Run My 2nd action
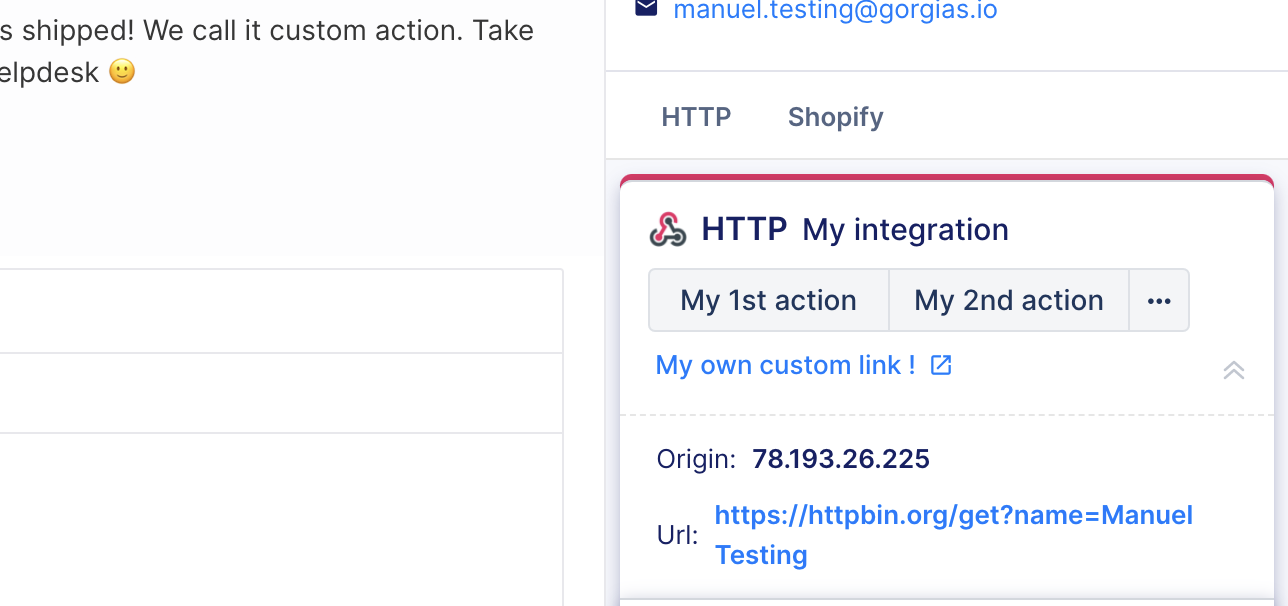Screen dimensions: 1288x606 tap(1009, 300)
